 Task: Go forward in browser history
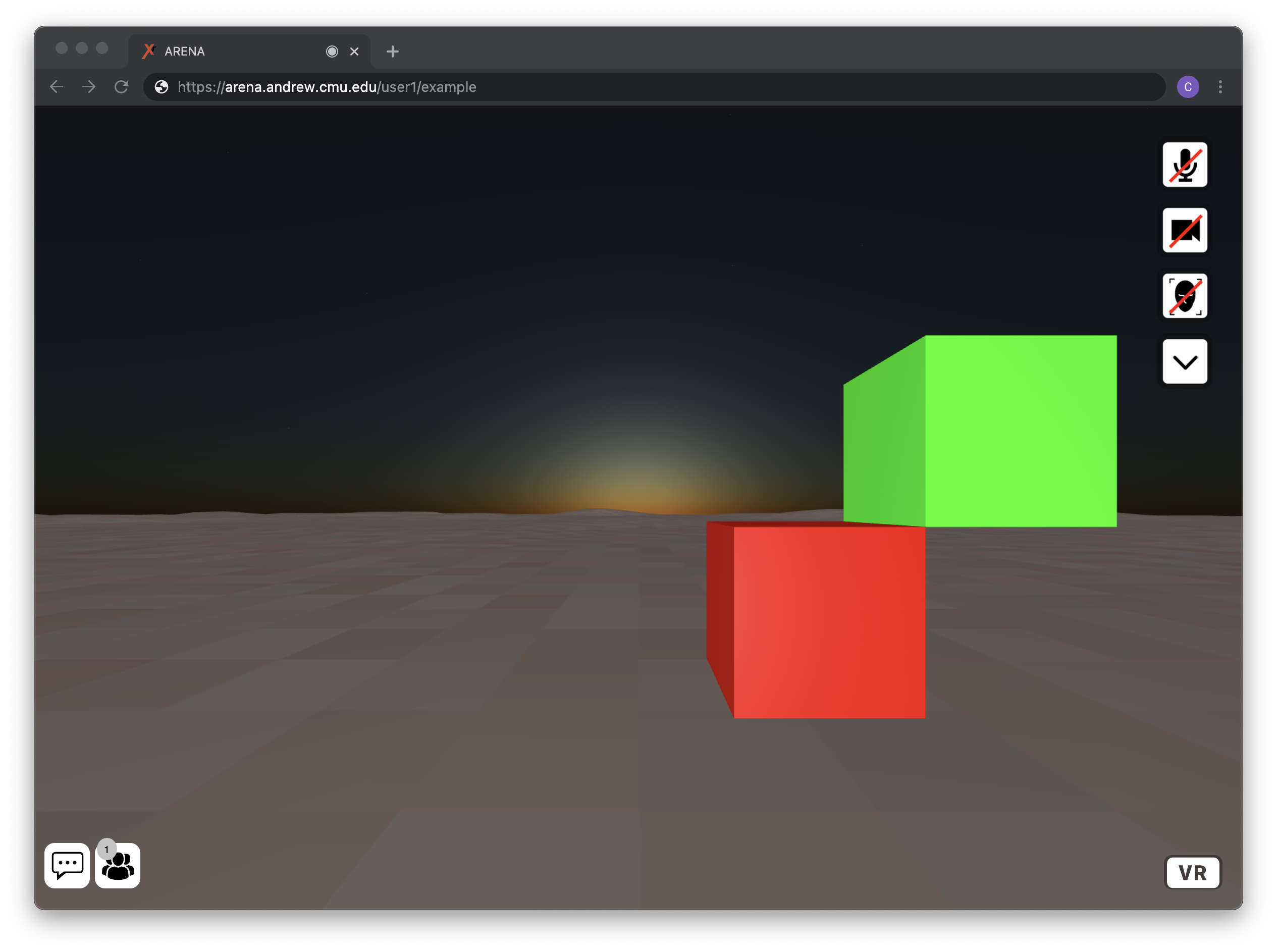[89, 87]
